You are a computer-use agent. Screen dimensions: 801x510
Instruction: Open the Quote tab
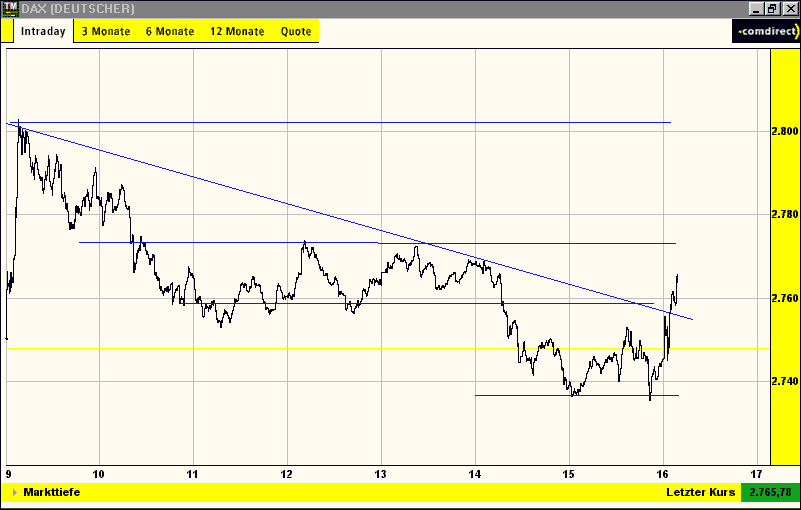pyautogui.click(x=296, y=32)
